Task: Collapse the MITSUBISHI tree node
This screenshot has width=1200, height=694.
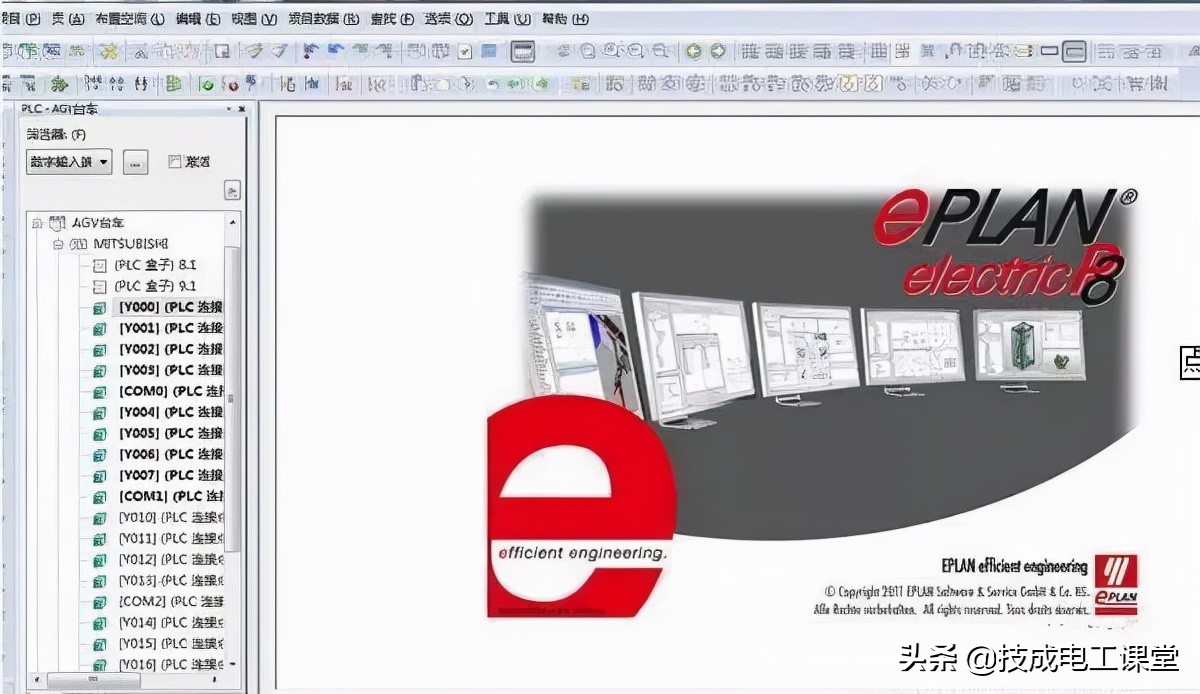Action: click(58, 244)
